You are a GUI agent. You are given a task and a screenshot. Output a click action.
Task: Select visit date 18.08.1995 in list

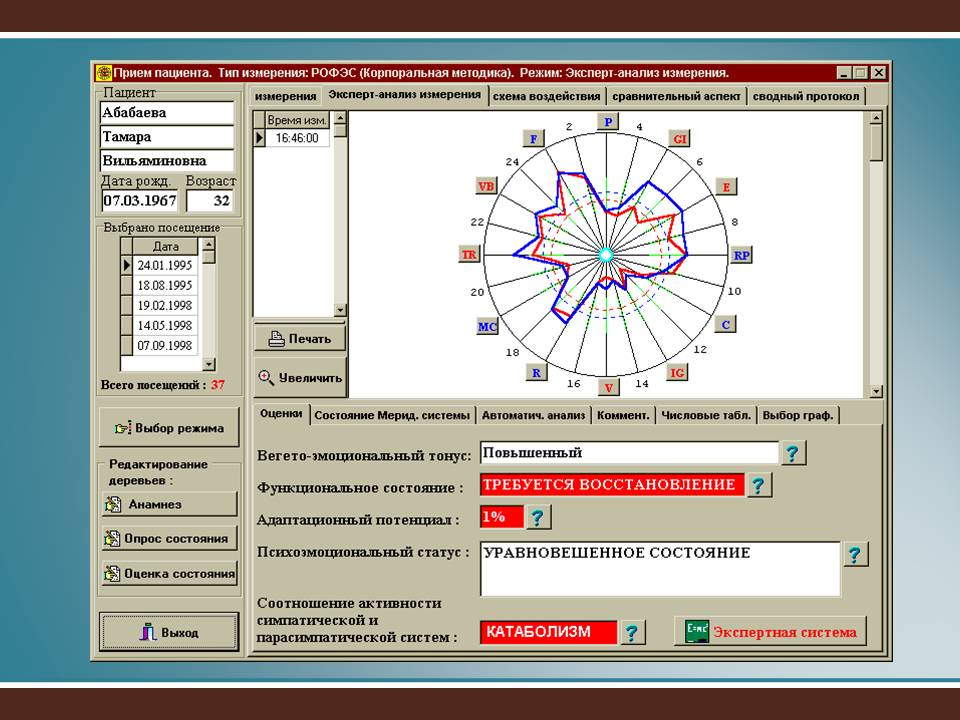165,285
